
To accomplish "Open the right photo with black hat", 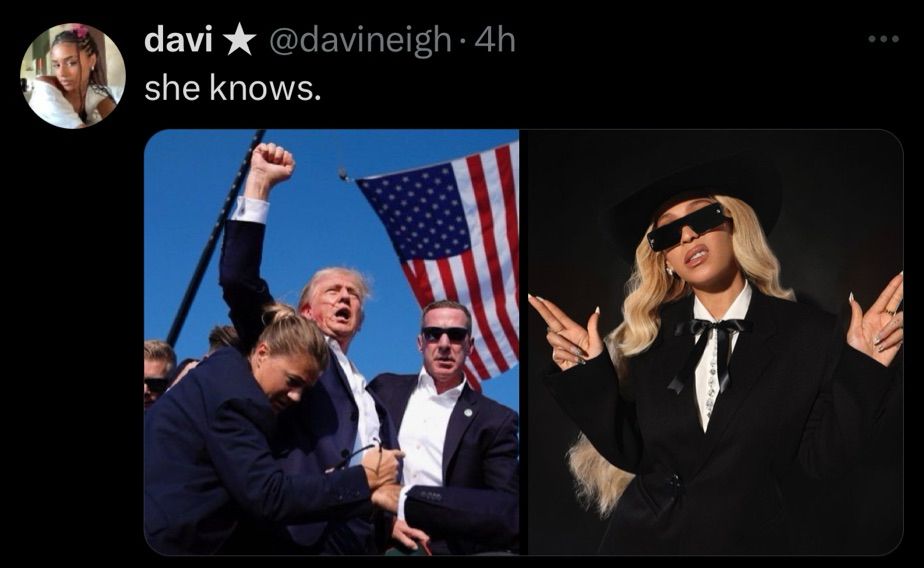I will click(715, 342).
